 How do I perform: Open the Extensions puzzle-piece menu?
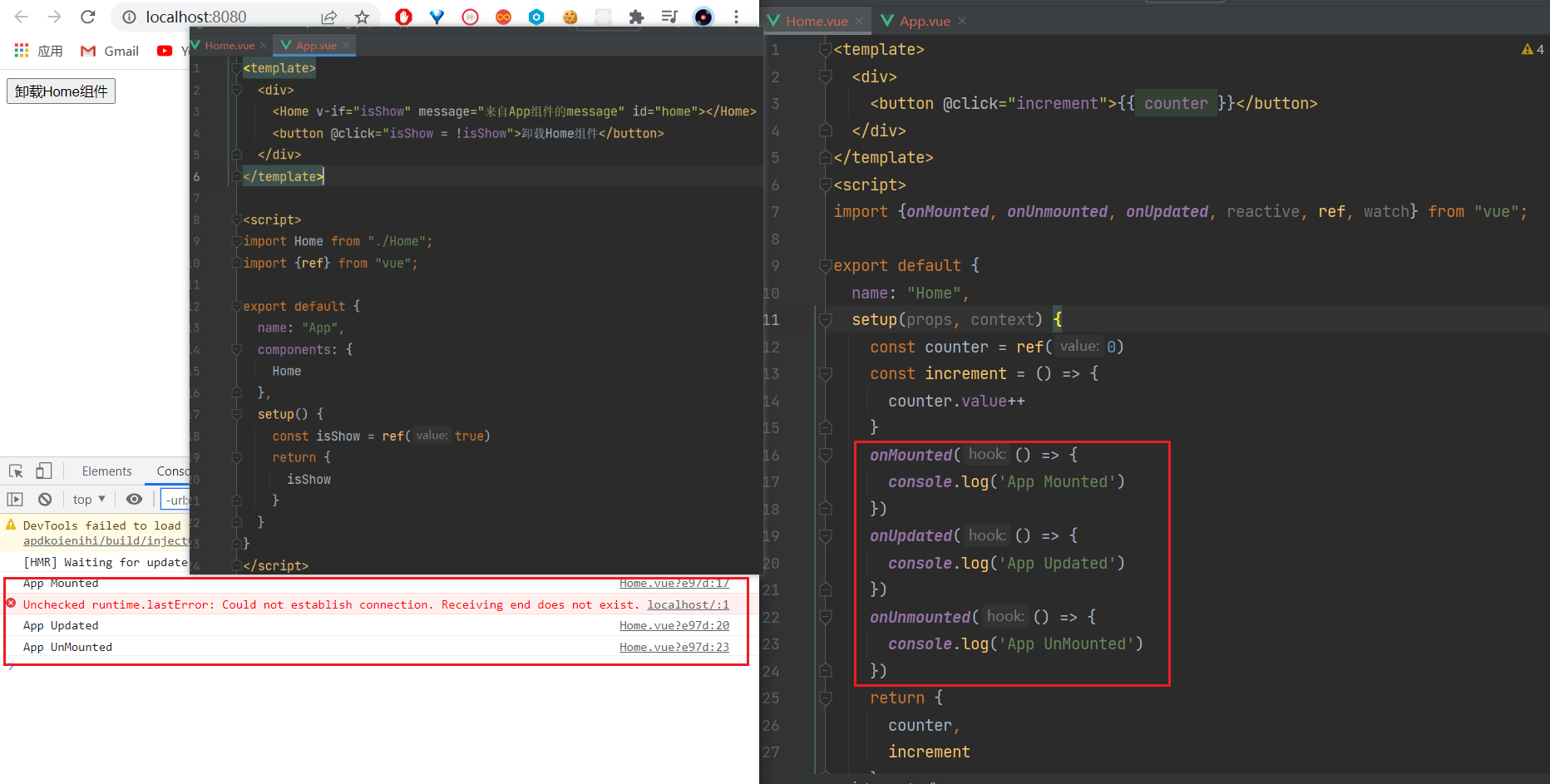[x=637, y=17]
